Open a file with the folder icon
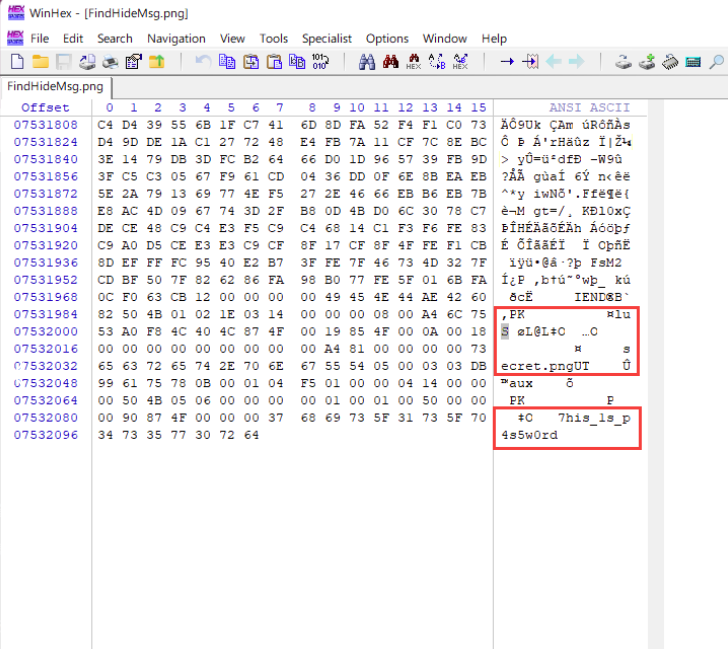This screenshot has height=649, width=728. point(40,62)
